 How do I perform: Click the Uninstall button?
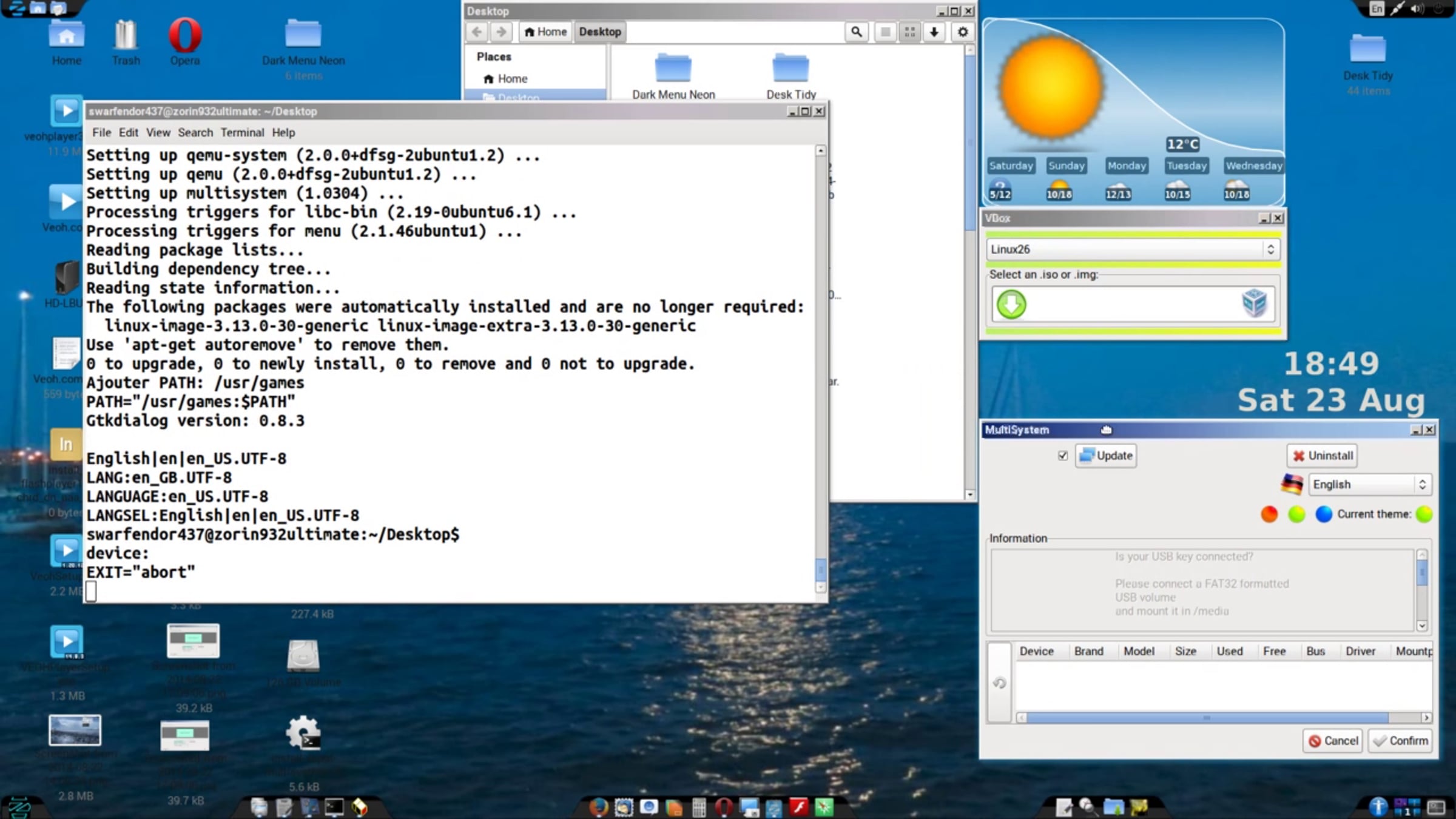click(1322, 456)
